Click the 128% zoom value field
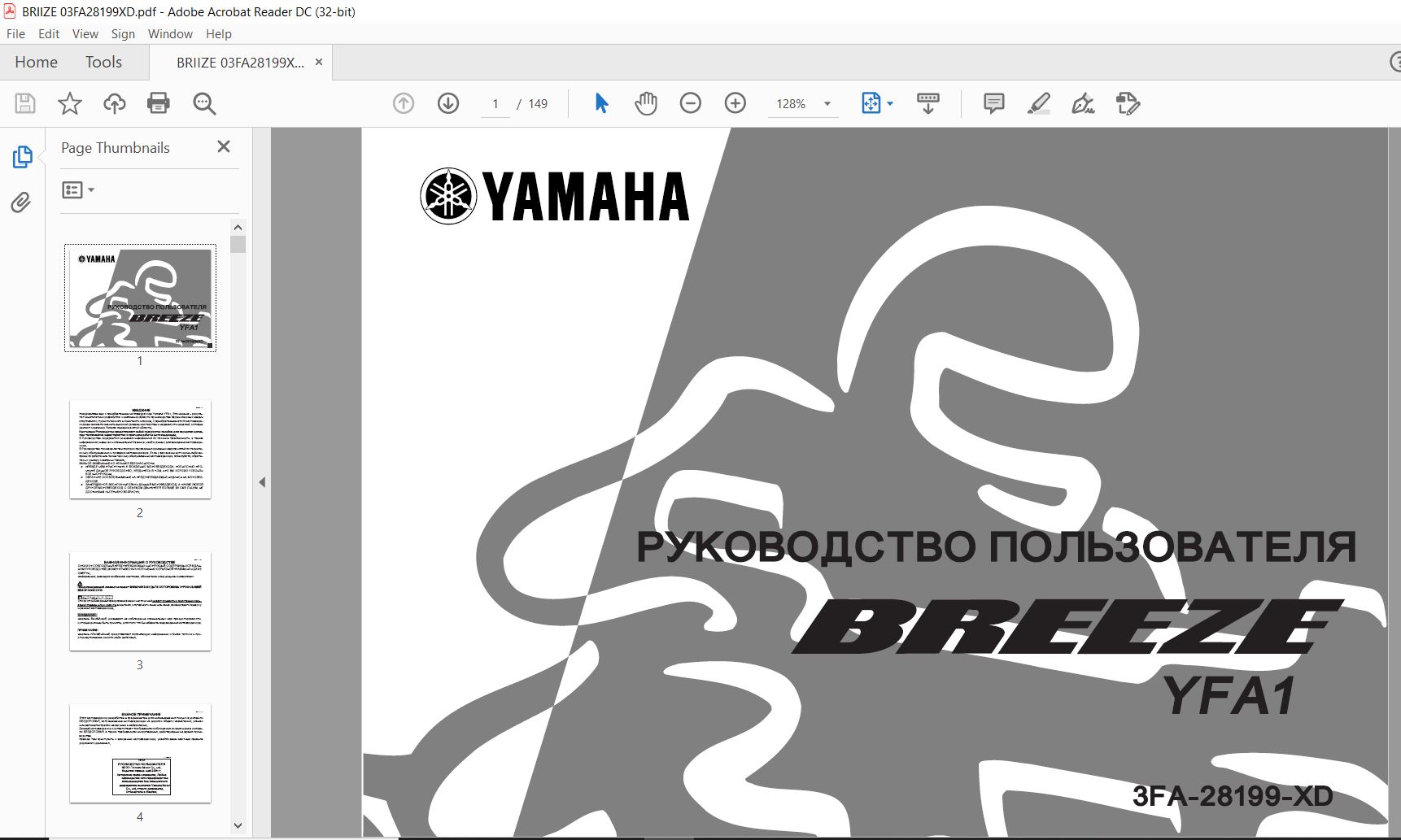The image size is (1401, 840). click(x=791, y=103)
